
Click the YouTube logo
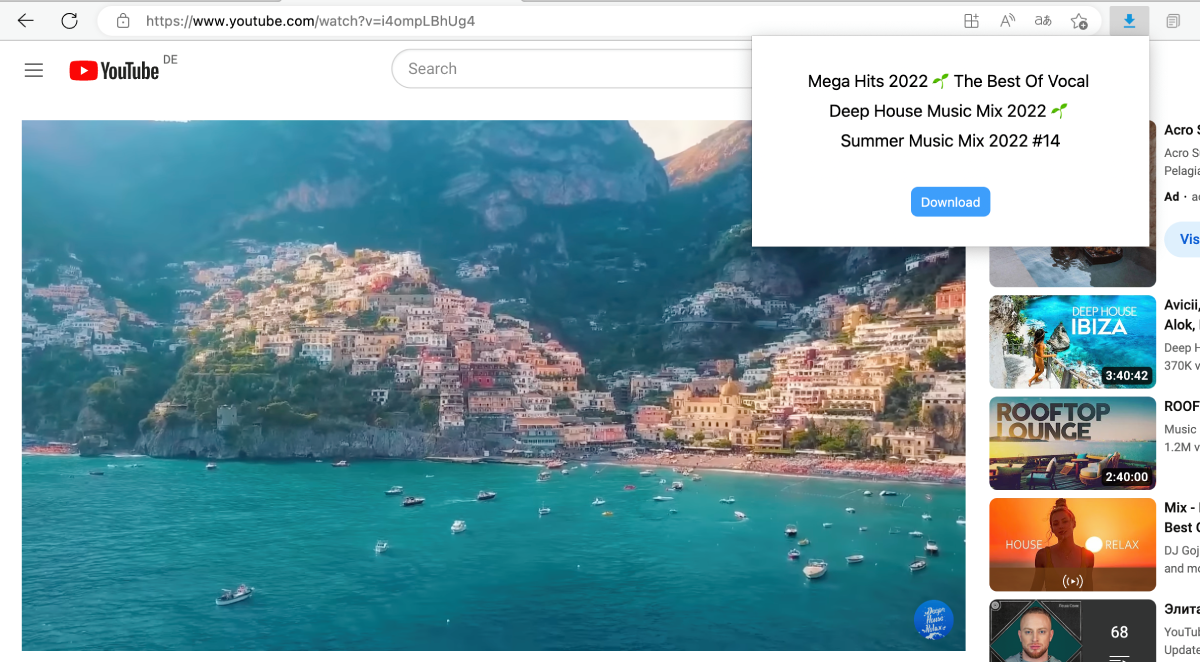point(113,70)
